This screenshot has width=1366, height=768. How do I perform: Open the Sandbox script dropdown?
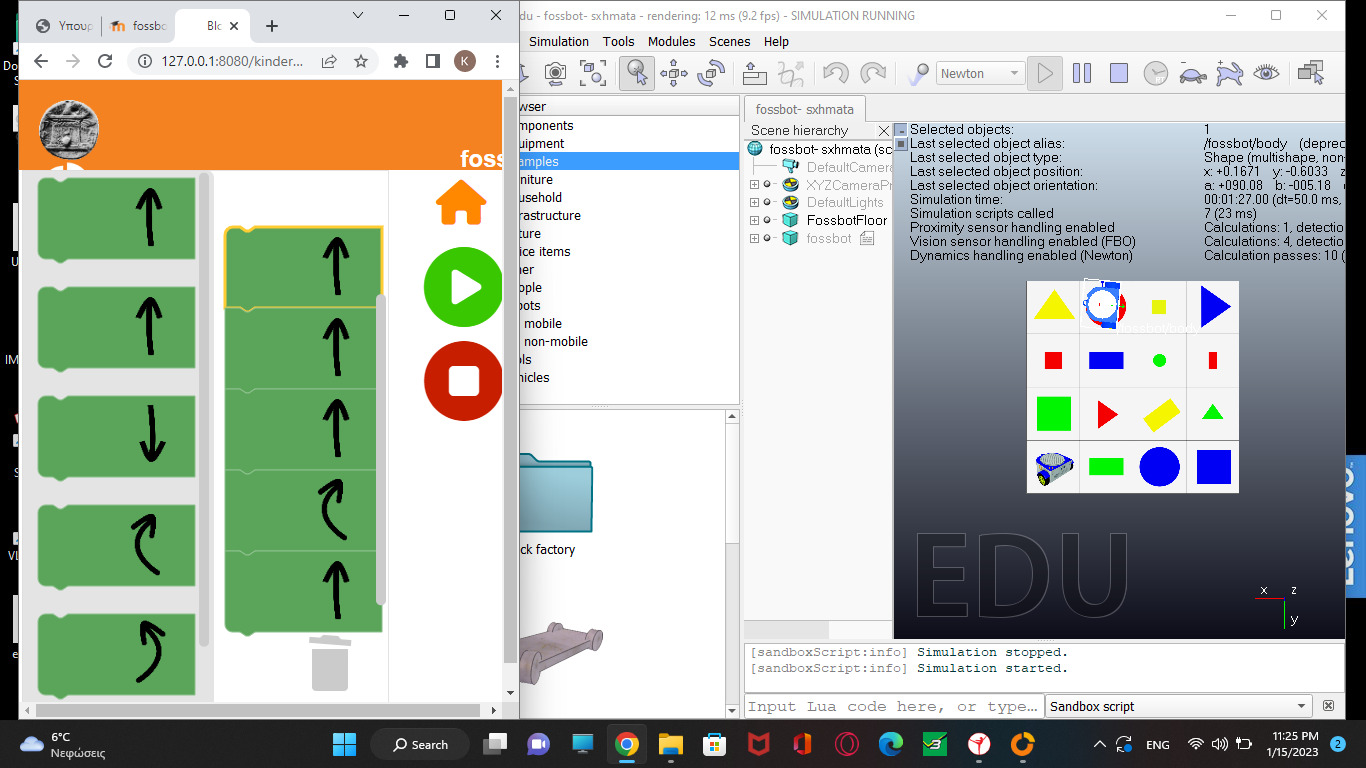(x=1178, y=706)
